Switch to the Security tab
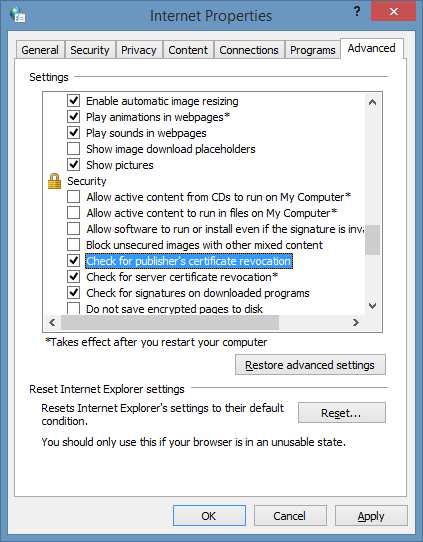The image size is (423, 542). (90, 50)
